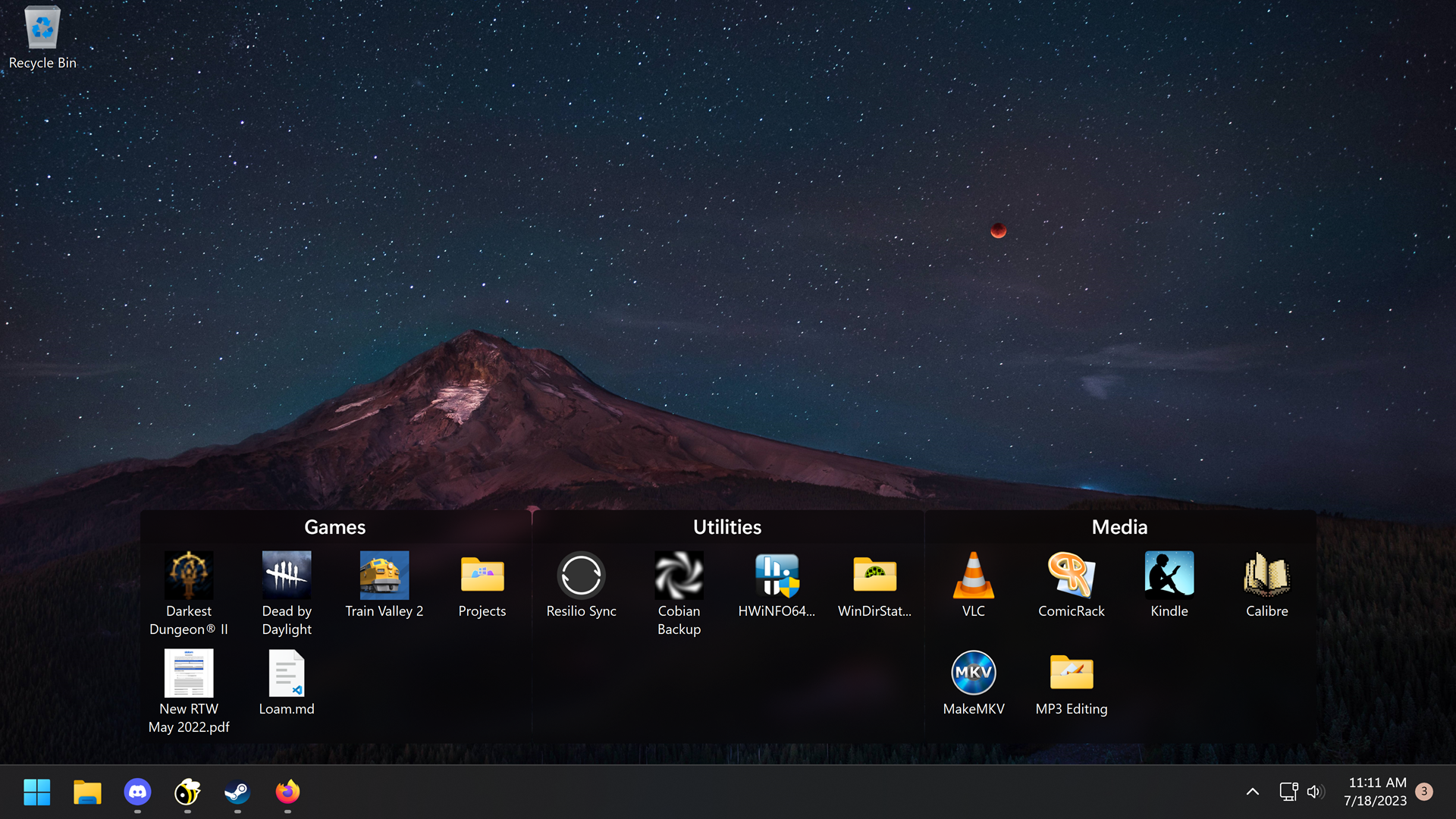The height and width of the screenshot is (819, 1456).
Task: Select Train Valley 2 shortcut
Action: coord(384,585)
